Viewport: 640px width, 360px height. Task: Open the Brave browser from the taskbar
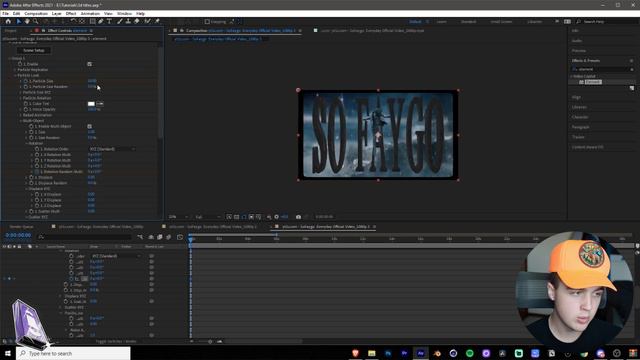tap(356, 353)
